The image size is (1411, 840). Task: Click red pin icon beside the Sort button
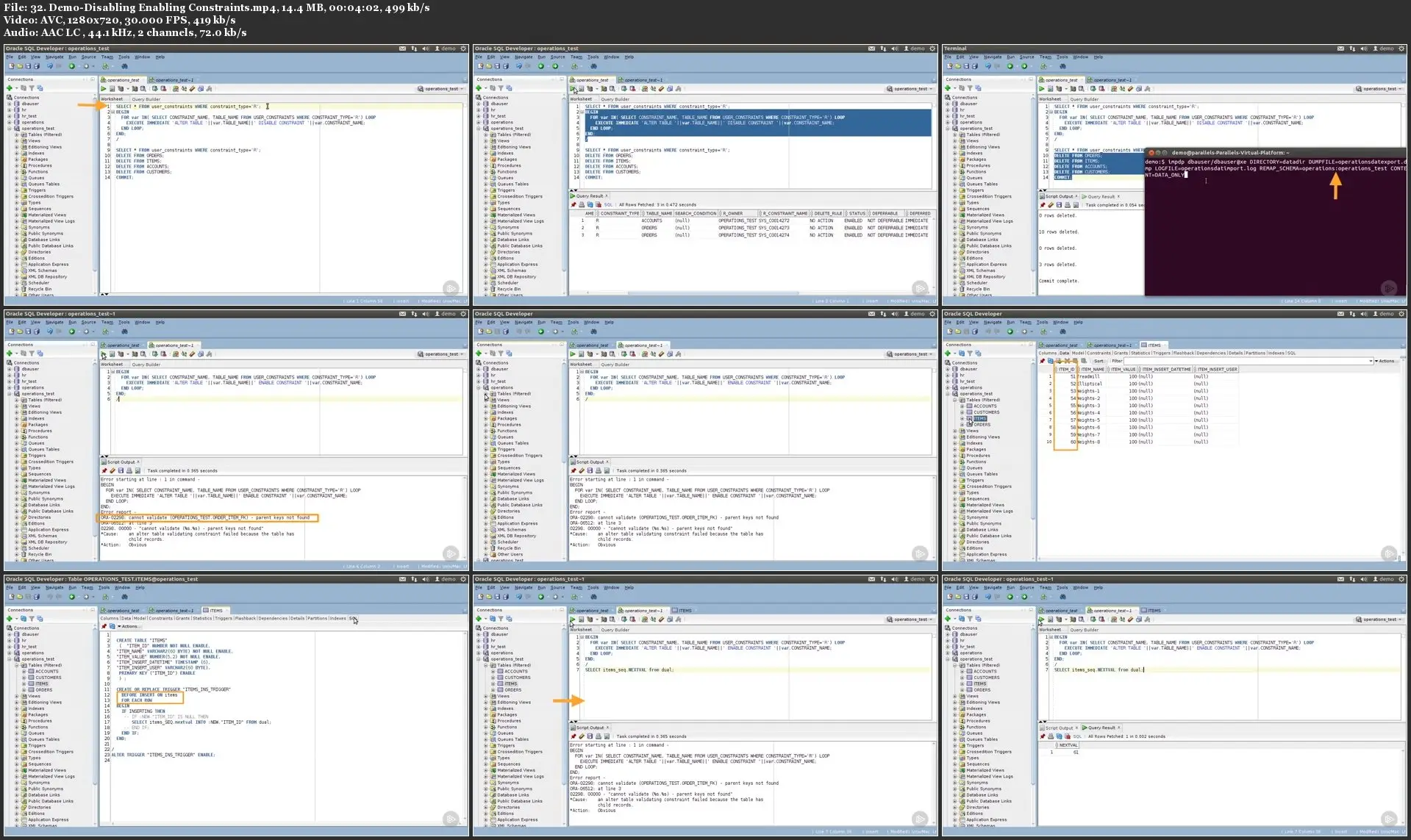coord(1042,361)
